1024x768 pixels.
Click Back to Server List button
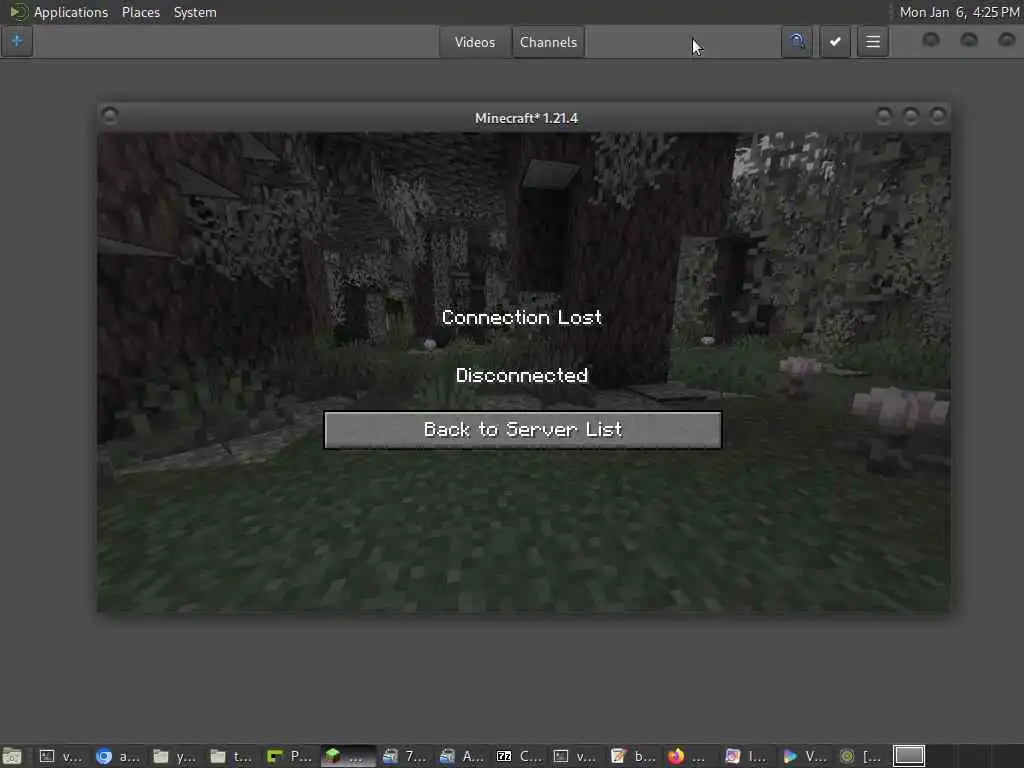[x=522, y=430]
